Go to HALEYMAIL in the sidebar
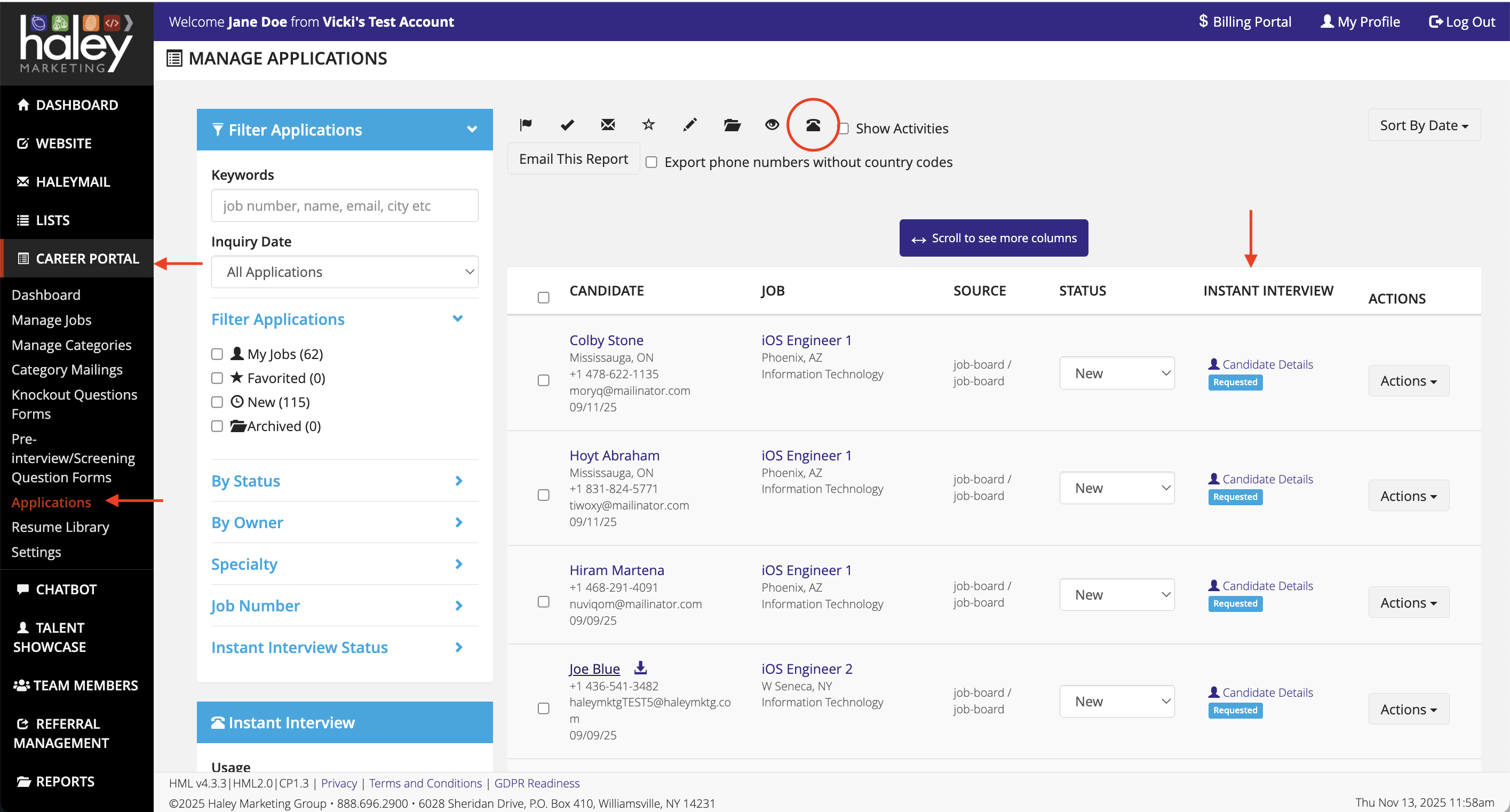 pyautogui.click(x=72, y=182)
